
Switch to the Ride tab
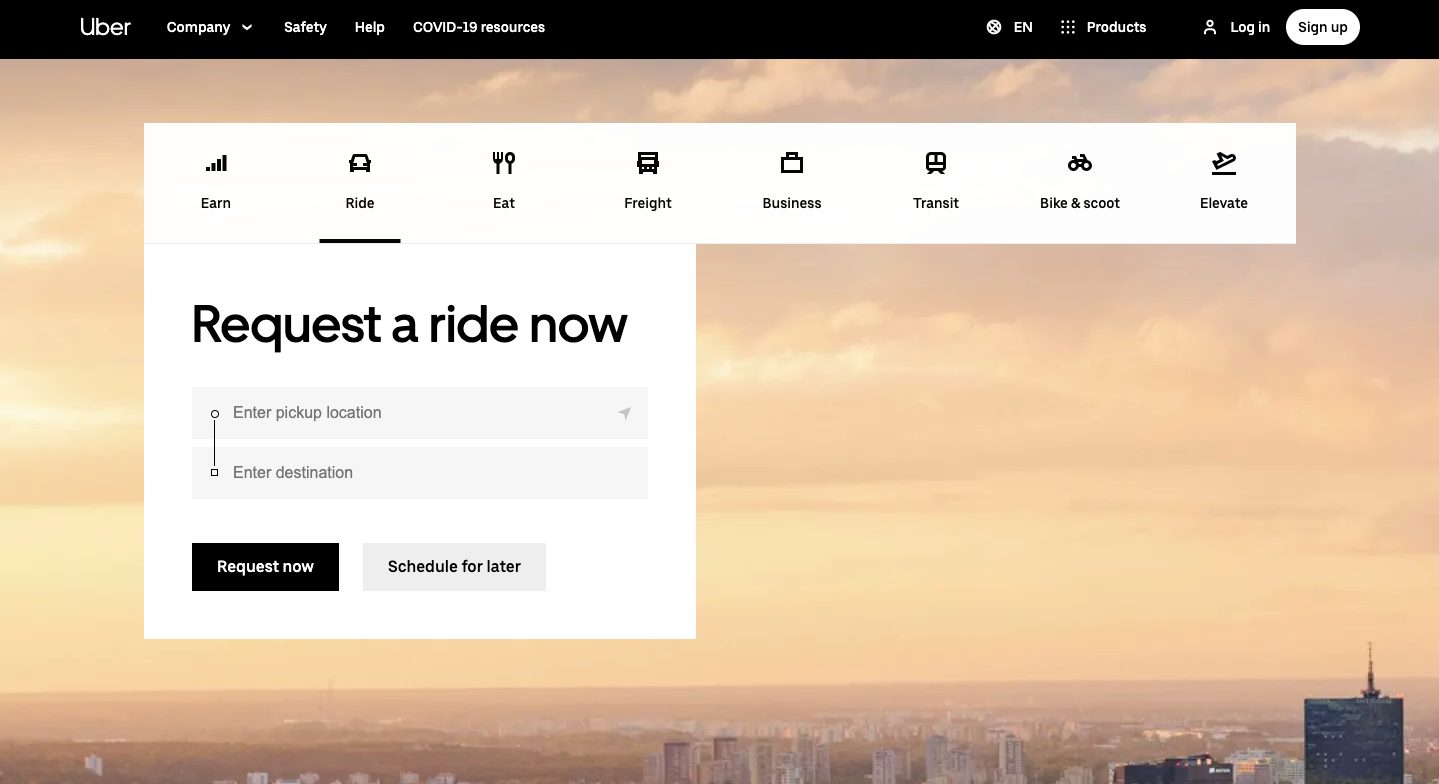(x=360, y=182)
